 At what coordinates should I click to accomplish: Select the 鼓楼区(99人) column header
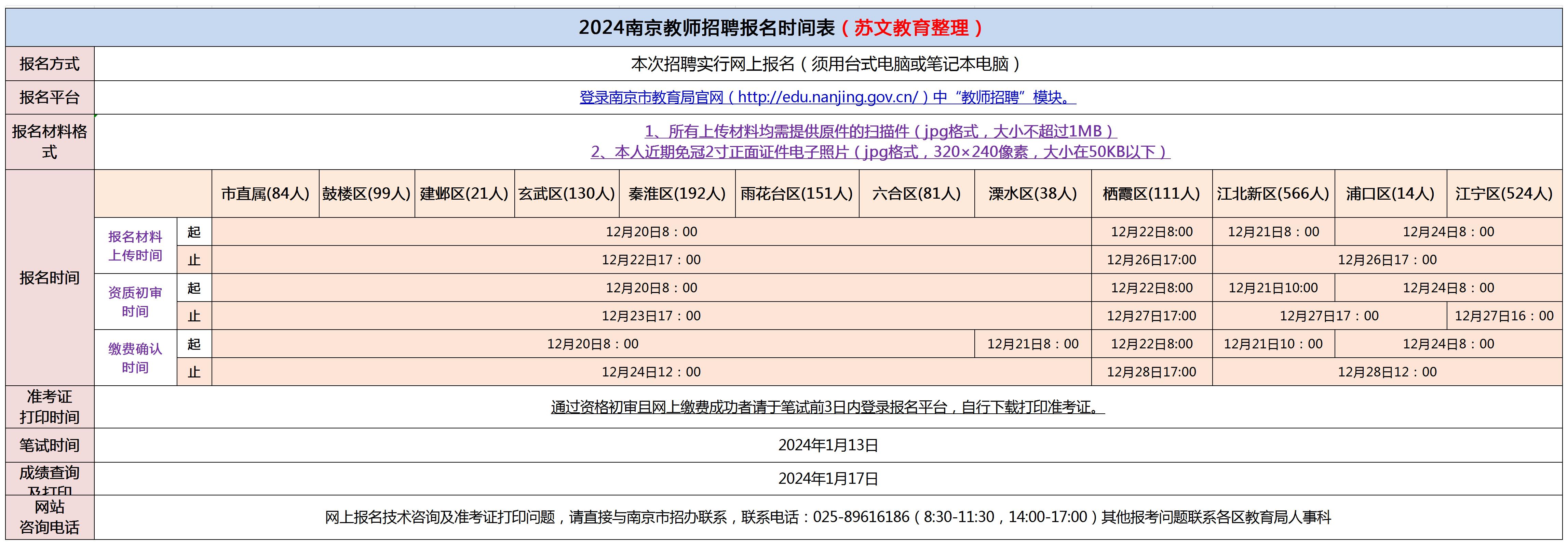pos(367,194)
